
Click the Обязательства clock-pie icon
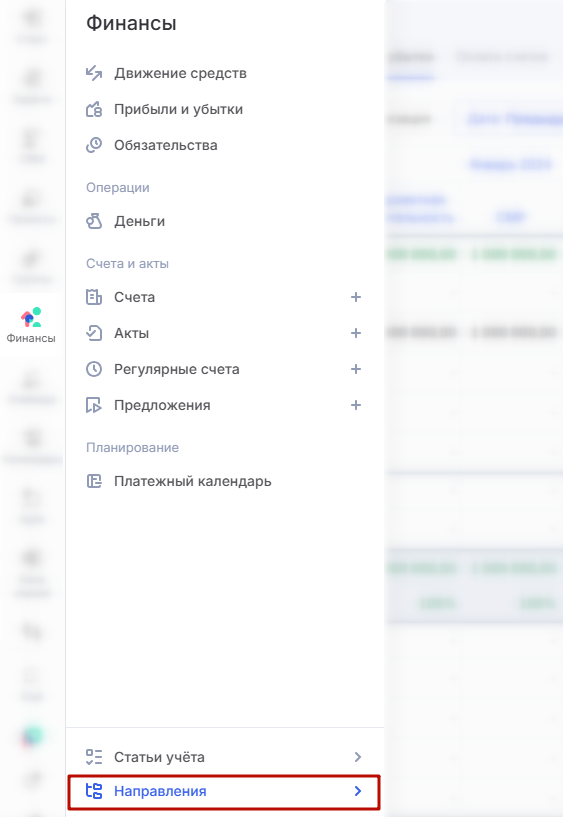(94, 145)
